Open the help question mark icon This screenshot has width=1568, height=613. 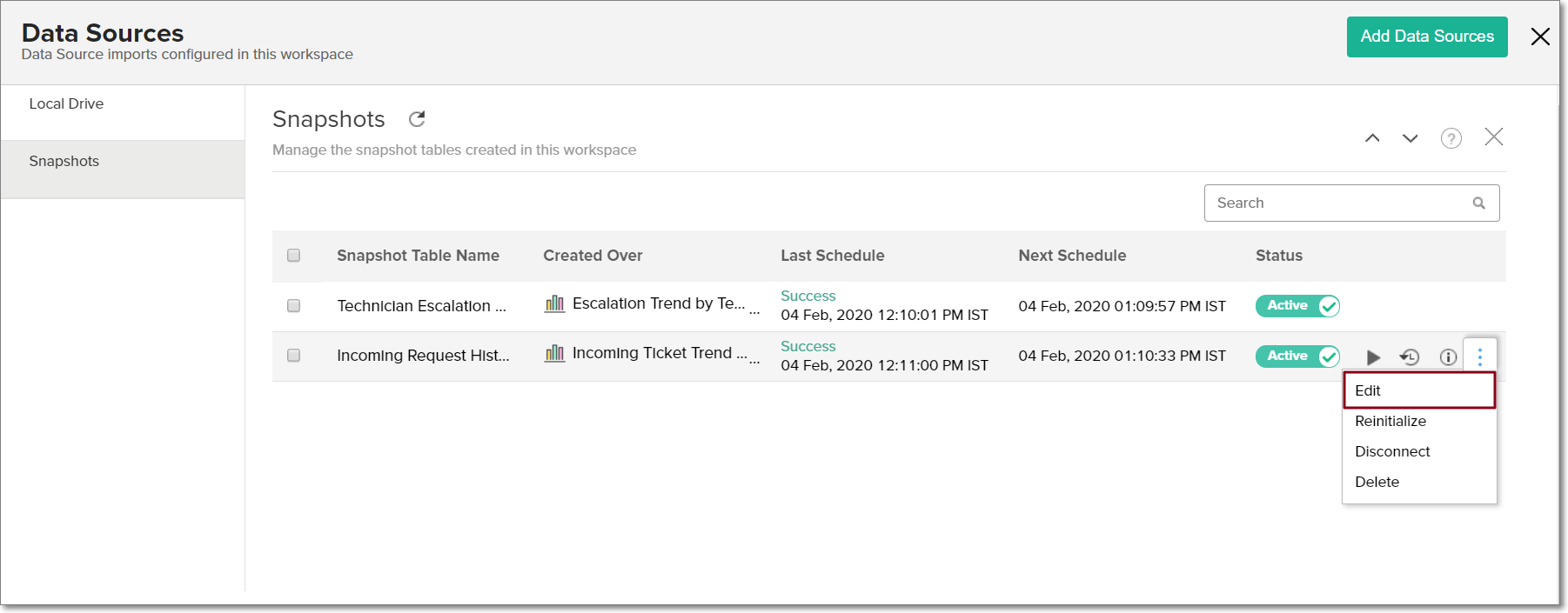pyautogui.click(x=1451, y=138)
